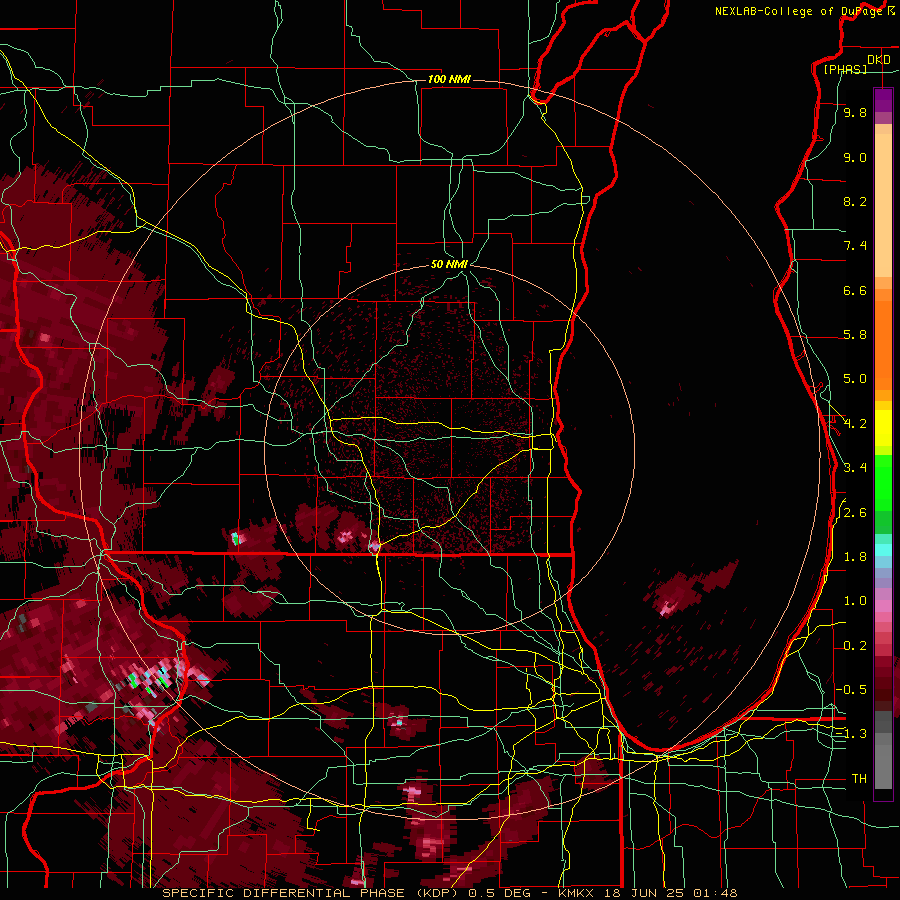Click the 5.0 value on the color scale
900x900 pixels.
point(855,379)
